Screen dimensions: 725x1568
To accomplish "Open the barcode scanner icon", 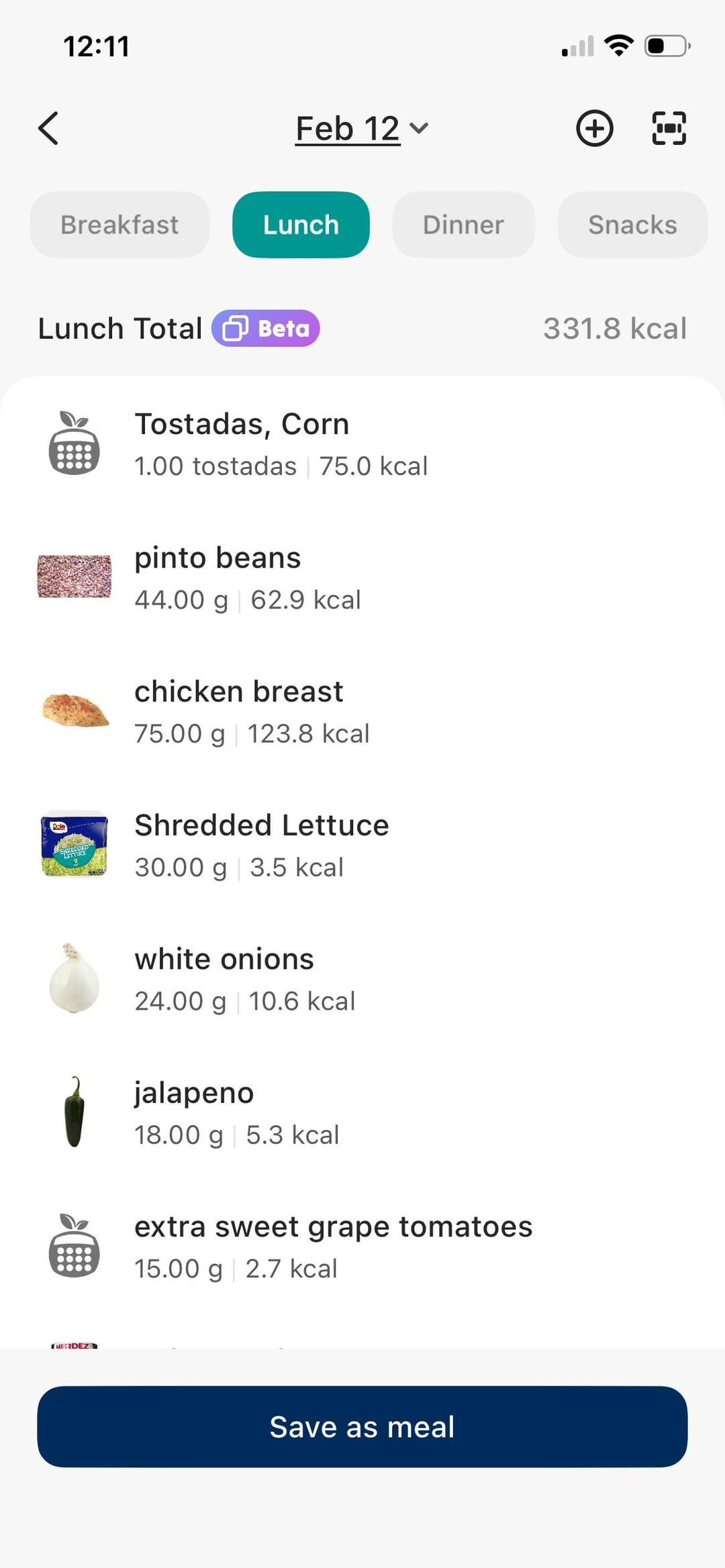I will tap(669, 128).
